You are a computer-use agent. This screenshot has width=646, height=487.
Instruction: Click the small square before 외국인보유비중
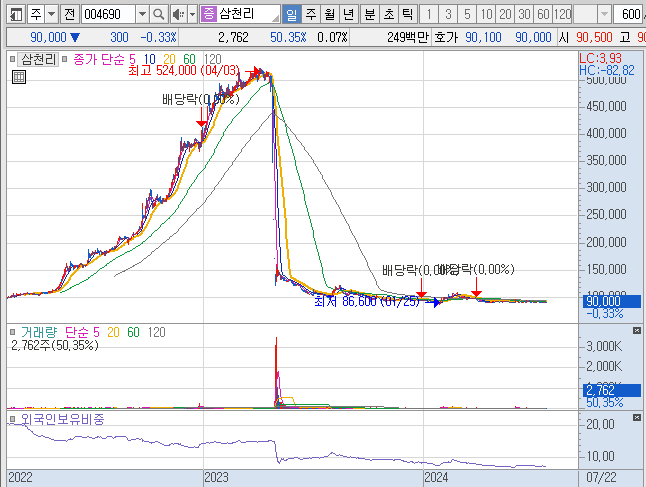[12, 419]
